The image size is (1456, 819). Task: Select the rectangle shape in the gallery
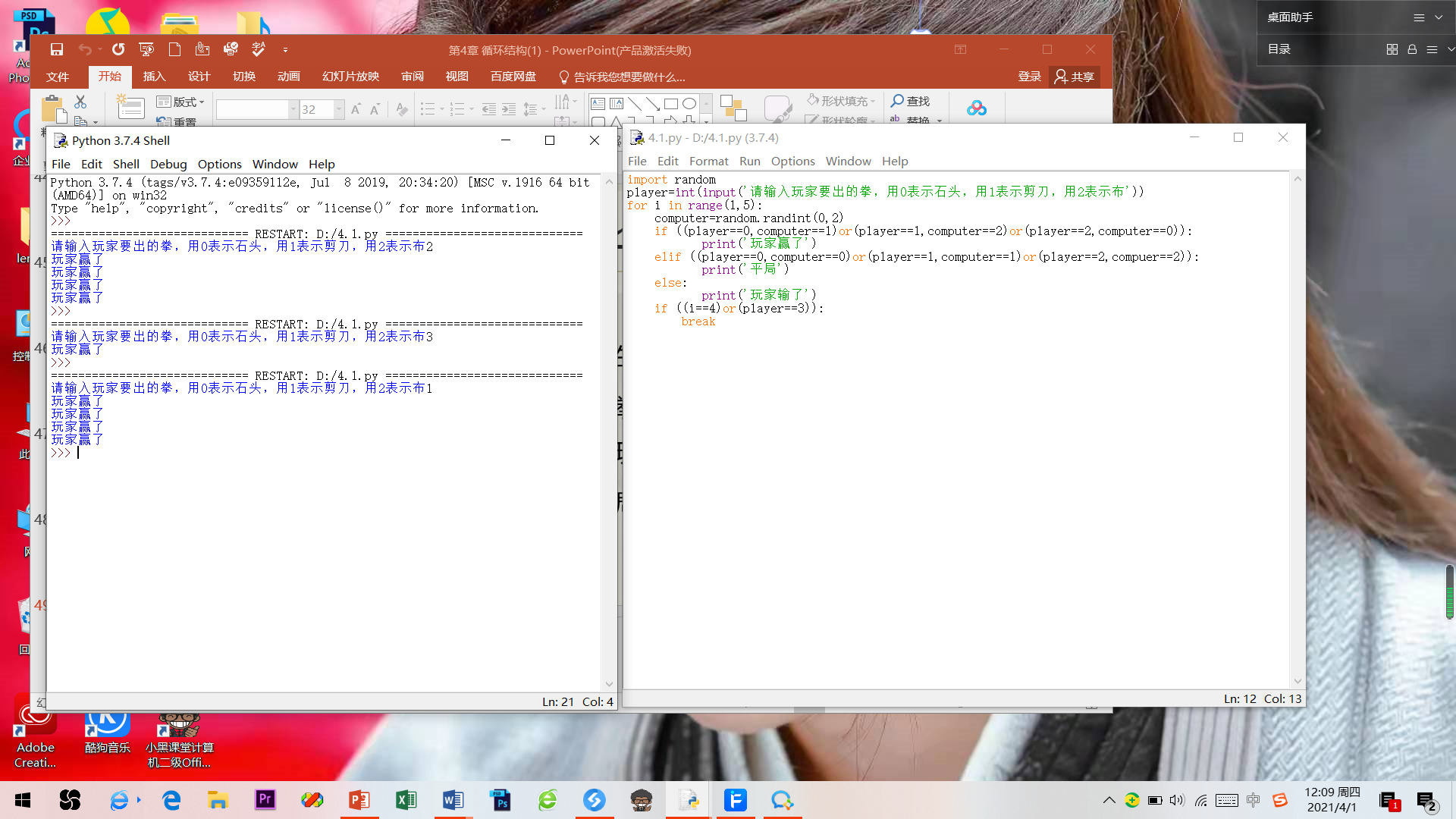tap(670, 103)
